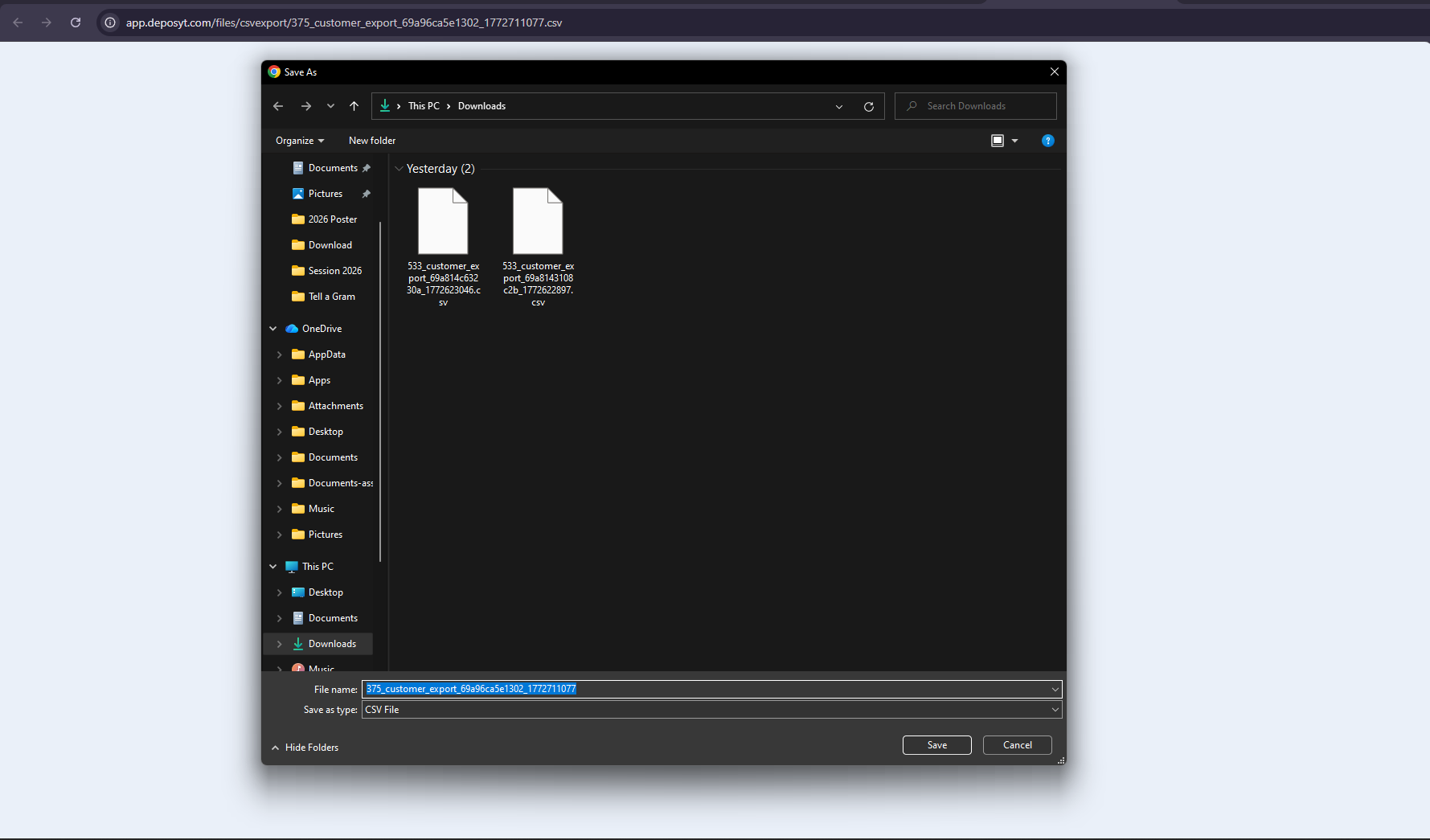
Task: Create a New folder
Action: (x=372, y=141)
